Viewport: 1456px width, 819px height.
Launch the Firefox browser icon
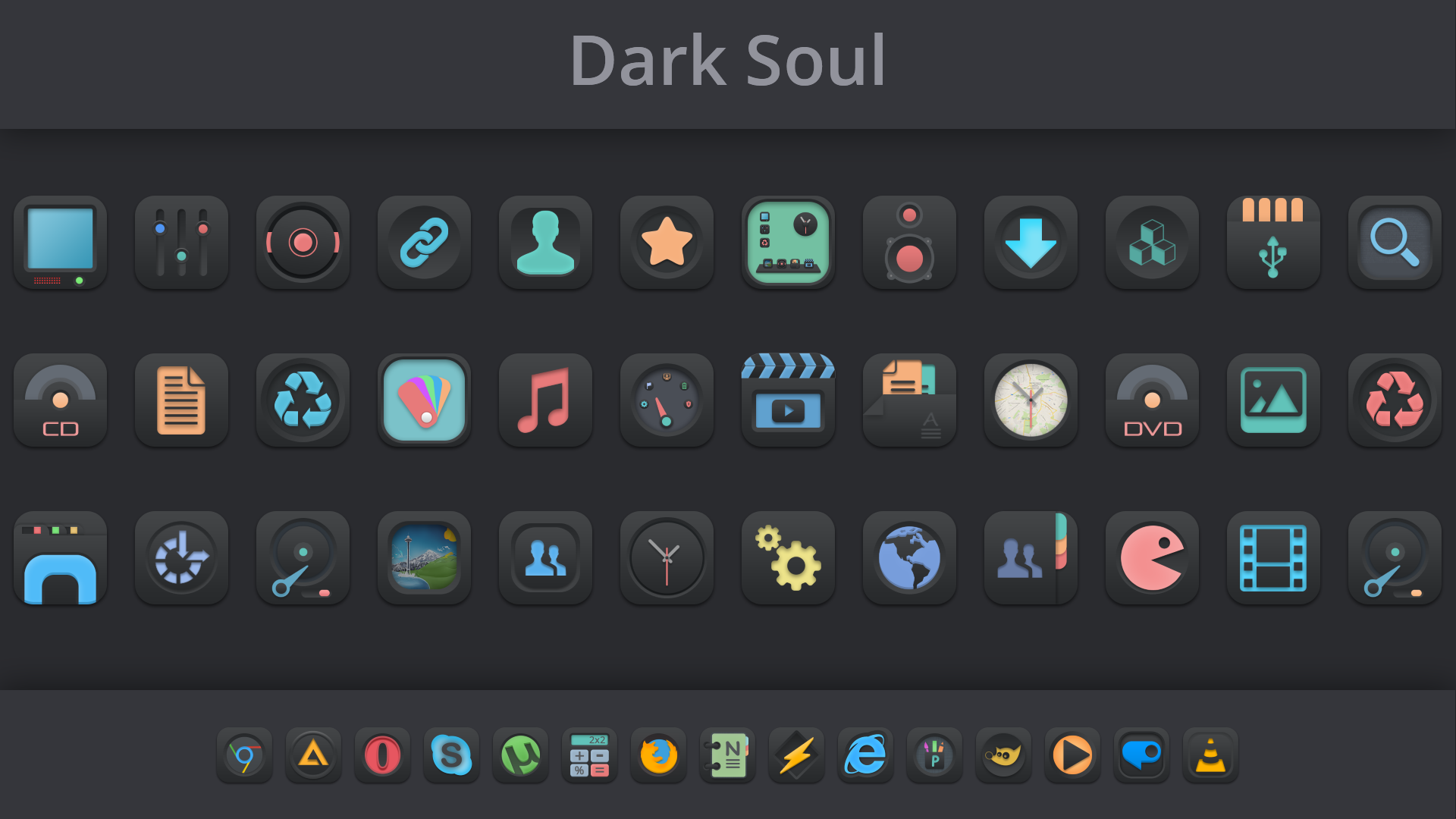tap(658, 755)
